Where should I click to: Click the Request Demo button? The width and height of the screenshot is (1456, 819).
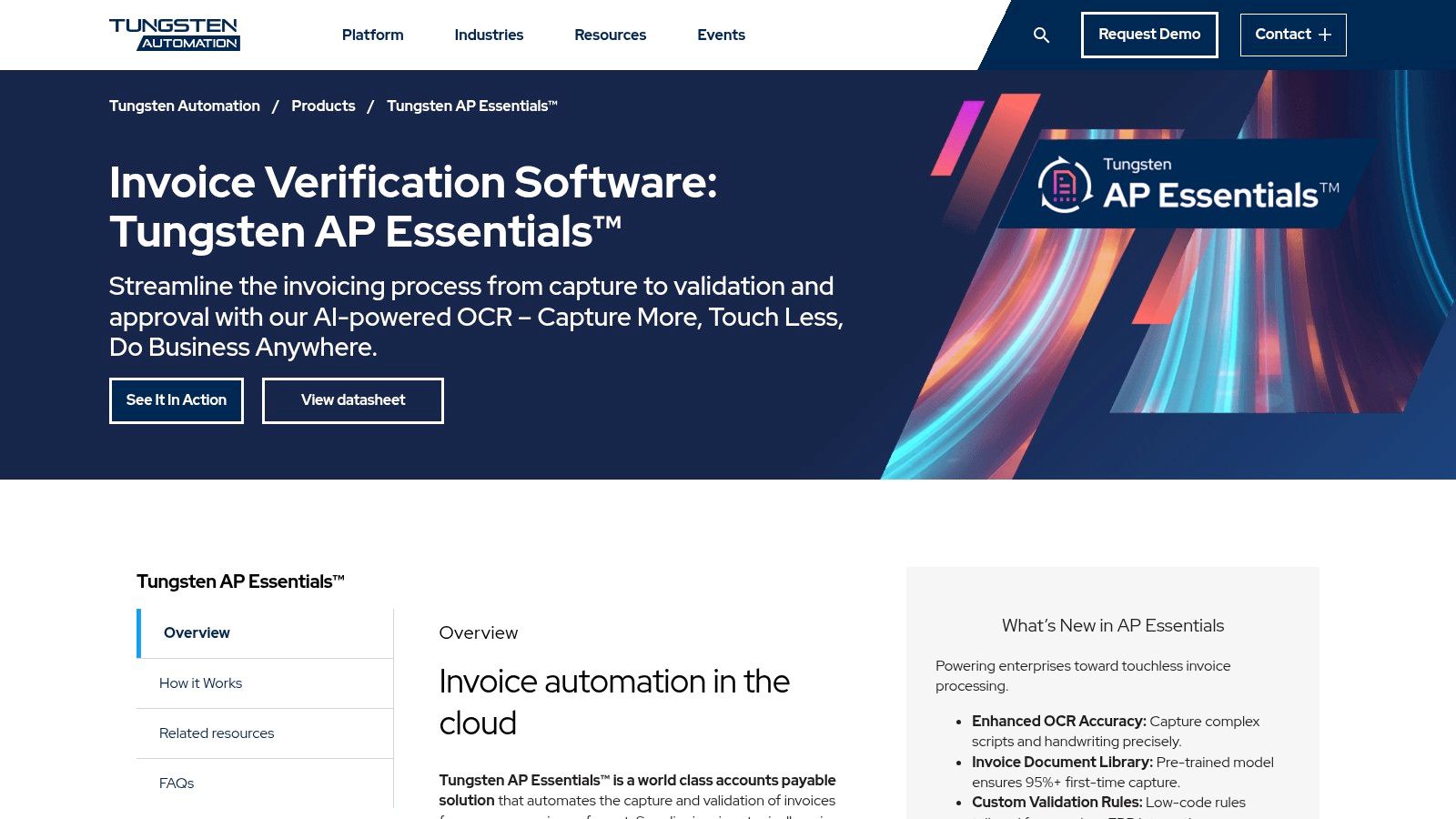tap(1149, 35)
